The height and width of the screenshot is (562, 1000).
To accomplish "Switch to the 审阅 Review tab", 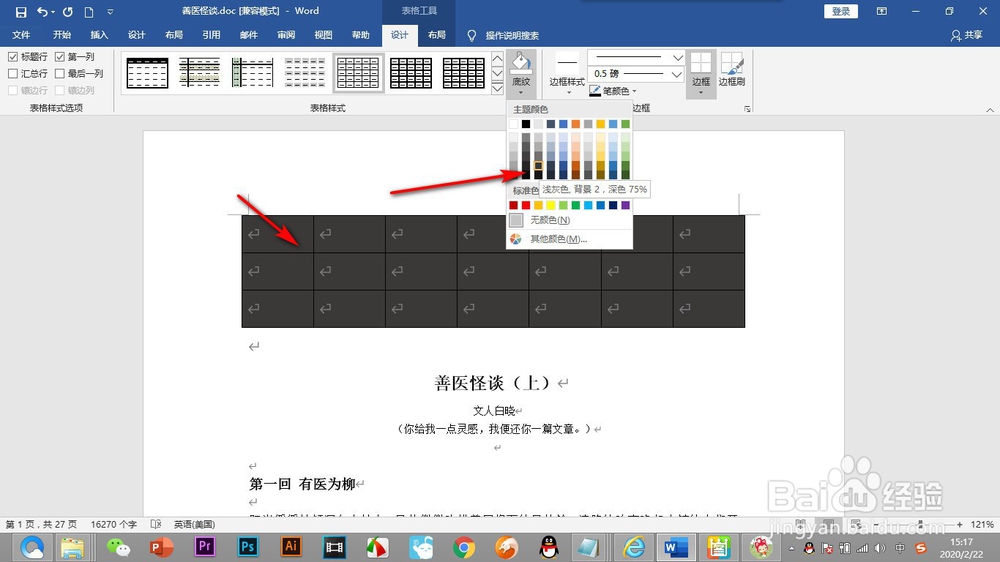I will pos(286,35).
